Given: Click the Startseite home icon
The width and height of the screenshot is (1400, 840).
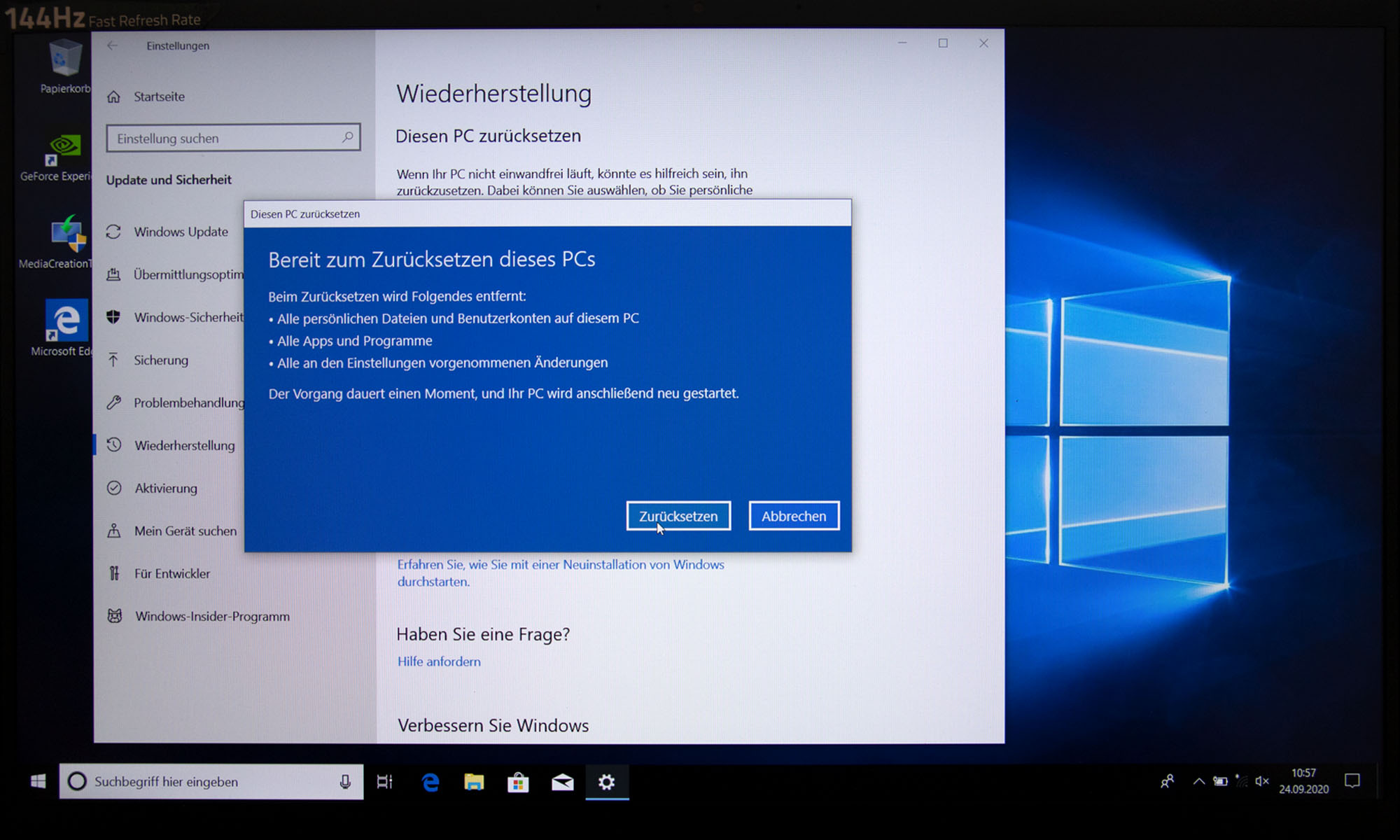Looking at the screenshot, I should click(113, 97).
